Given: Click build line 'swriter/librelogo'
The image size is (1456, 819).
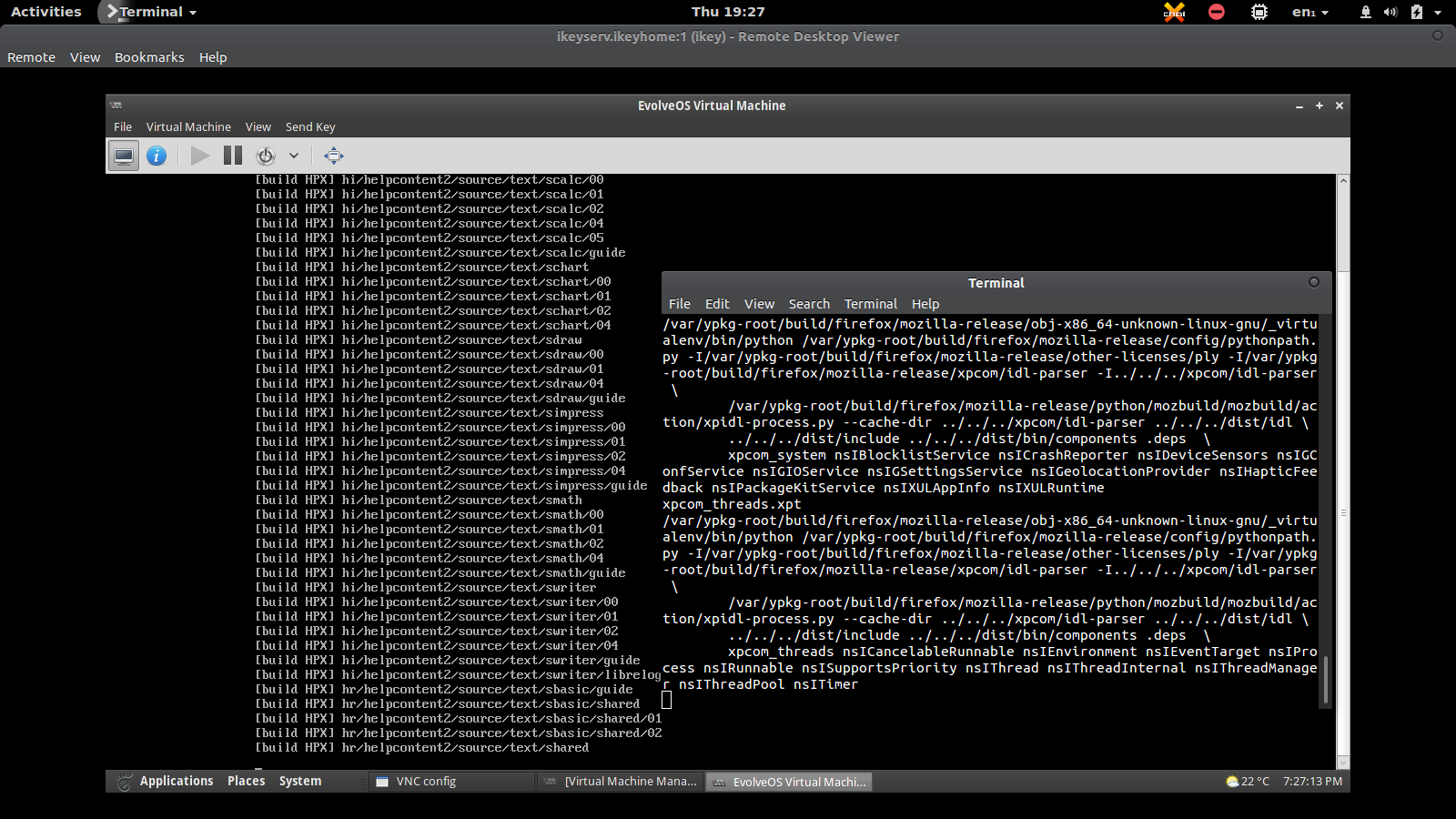Looking at the screenshot, I should [x=459, y=674].
